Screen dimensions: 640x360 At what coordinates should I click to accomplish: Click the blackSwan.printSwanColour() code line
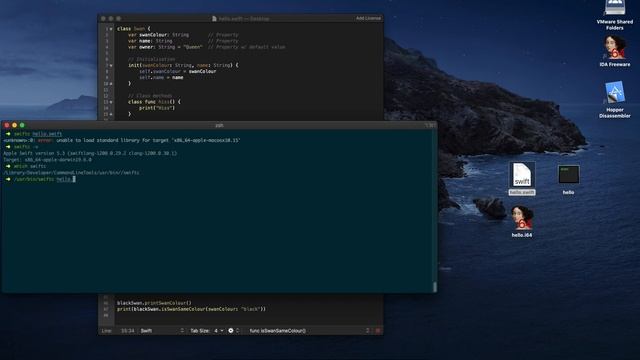[154, 303]
